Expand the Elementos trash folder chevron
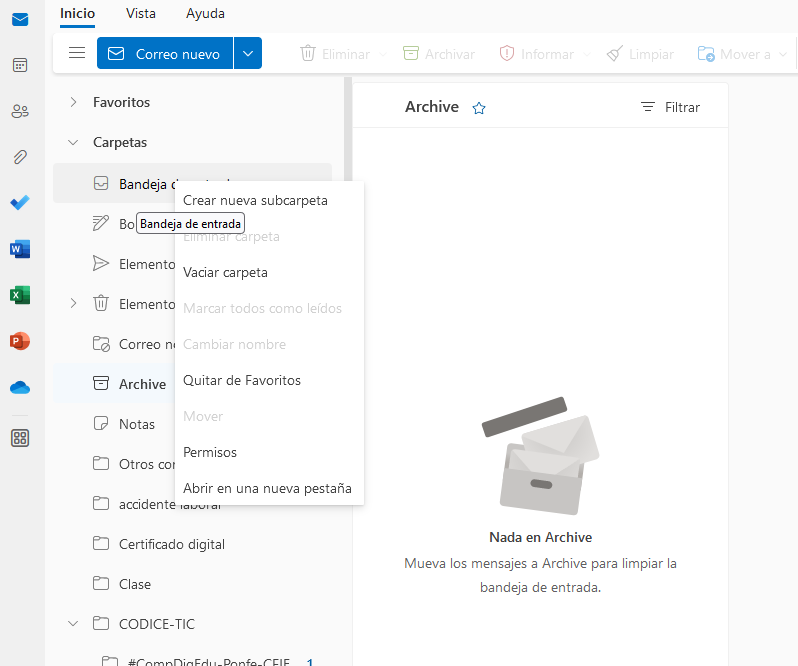The height and width of the screenshot is (666, 798). coord(73,304)
